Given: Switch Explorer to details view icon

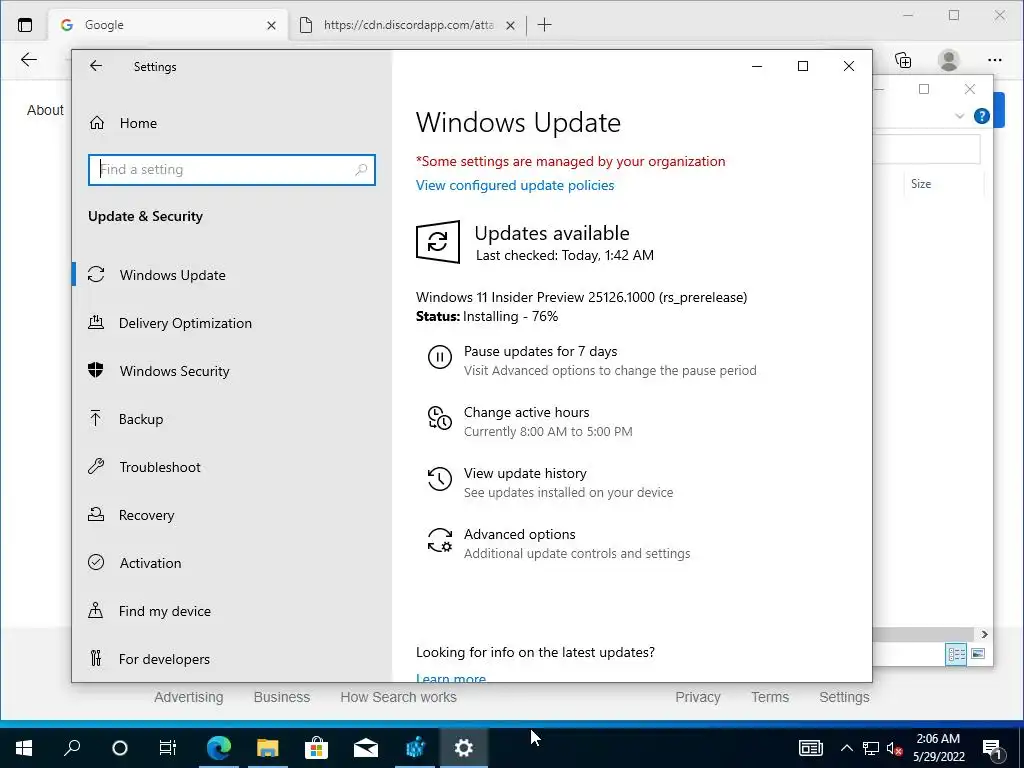Looking at the screenshot, I should click(x=956, y=654).
